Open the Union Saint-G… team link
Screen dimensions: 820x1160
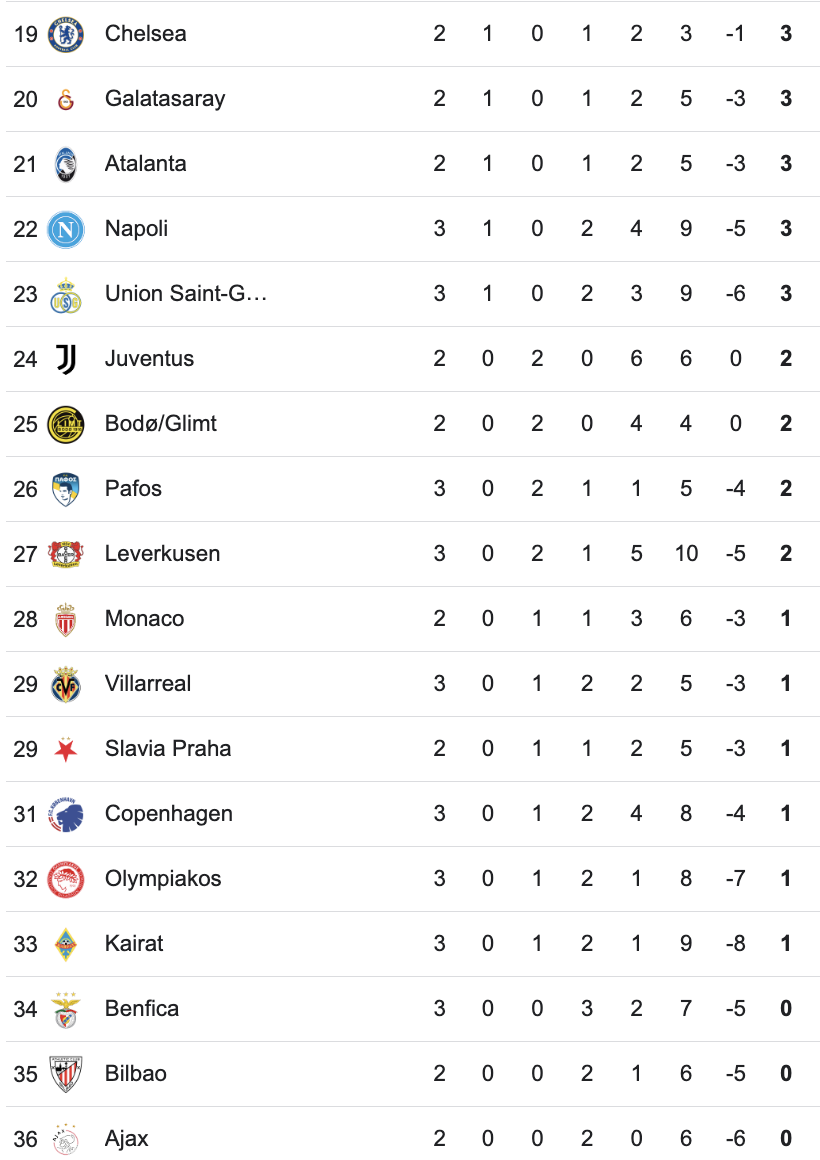186,294
